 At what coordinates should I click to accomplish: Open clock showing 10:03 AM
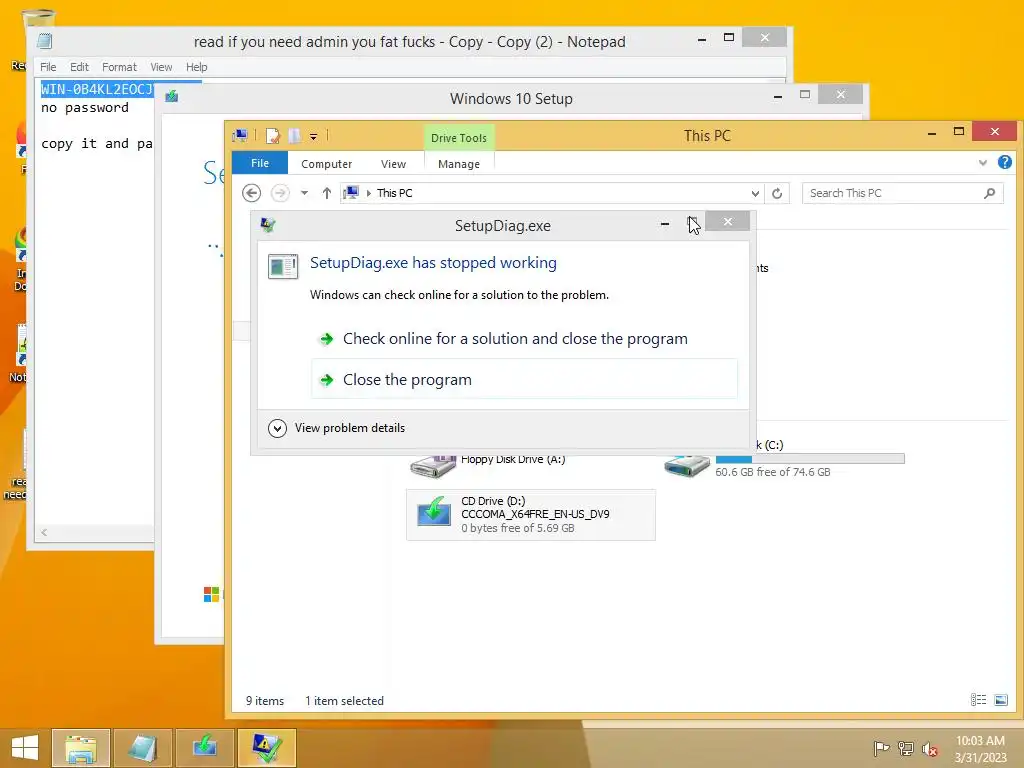(980, 748)
